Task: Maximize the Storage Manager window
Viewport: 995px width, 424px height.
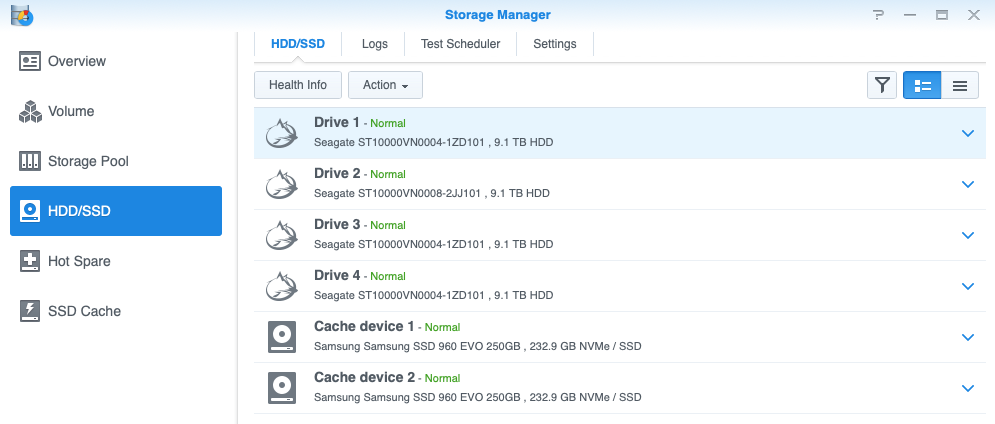Action: (942, 15)
